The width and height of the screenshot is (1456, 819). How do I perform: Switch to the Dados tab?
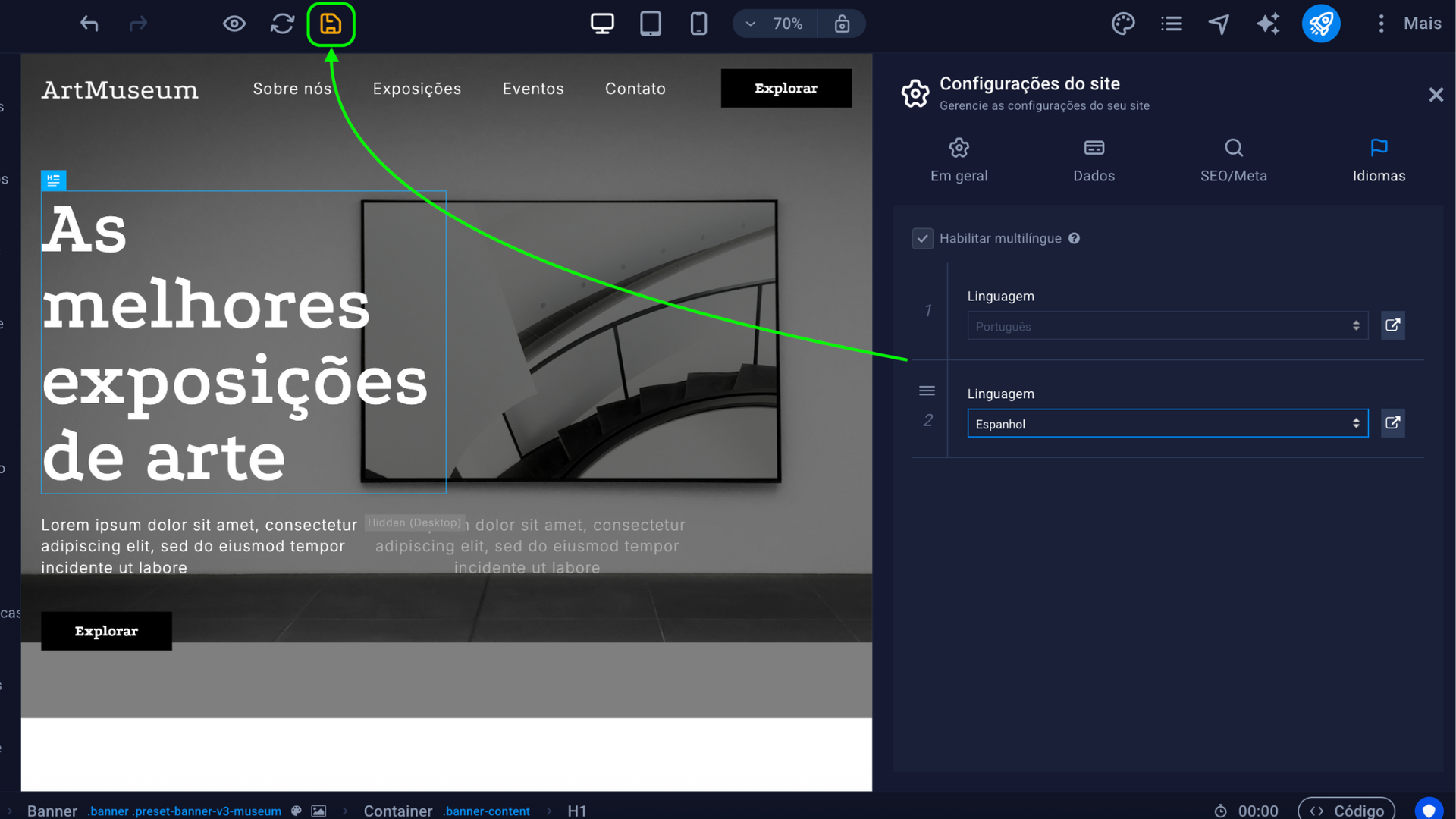tap(1094, 160)
